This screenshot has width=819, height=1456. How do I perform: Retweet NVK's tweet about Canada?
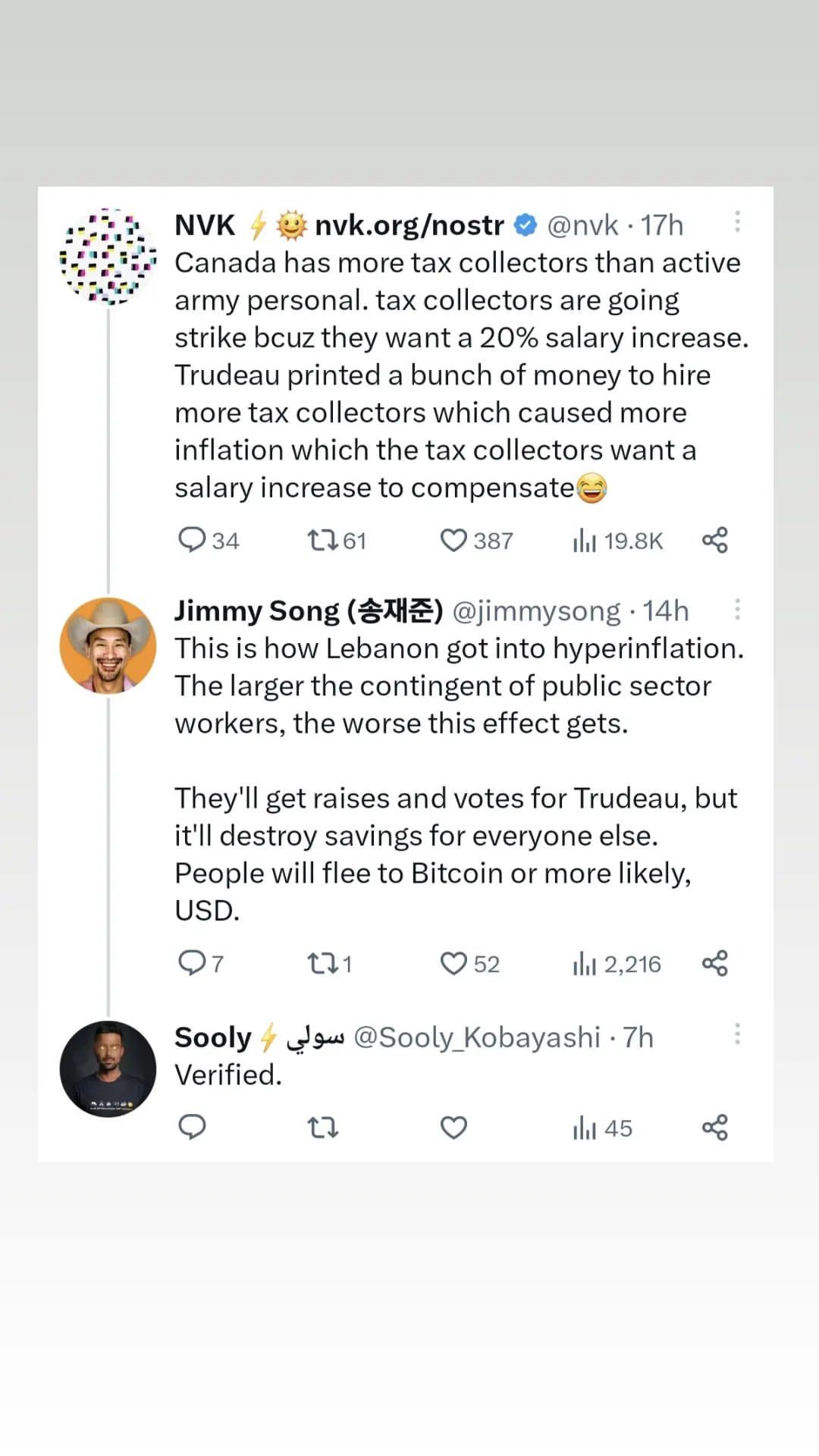coord(322,540)
